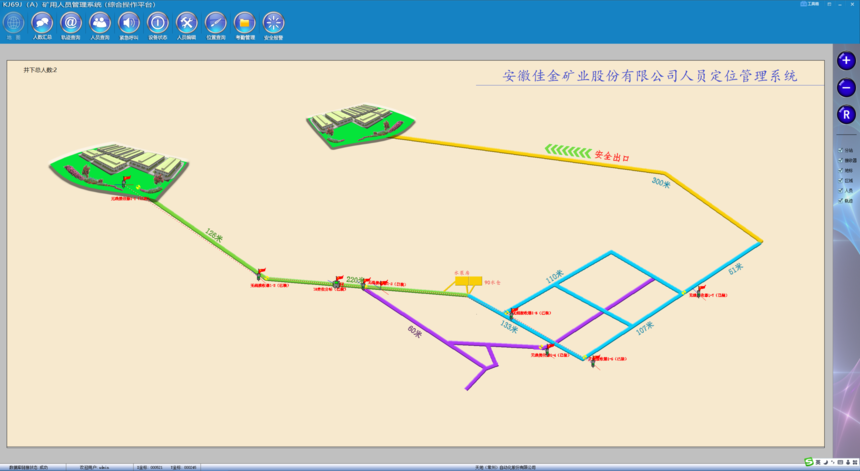Click the yellow 水泵房 pump room block
This screenshot has width=860, height=471.
tap(468, 281)
